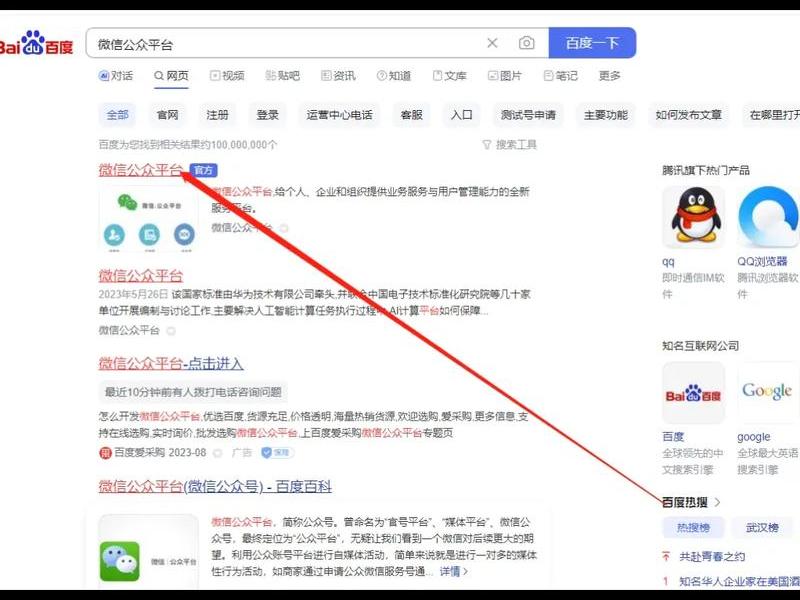Open 微信公众平台-点击进入 ad link
The image size is (800, 600).
pyautogui.click(x=171, y=364)
